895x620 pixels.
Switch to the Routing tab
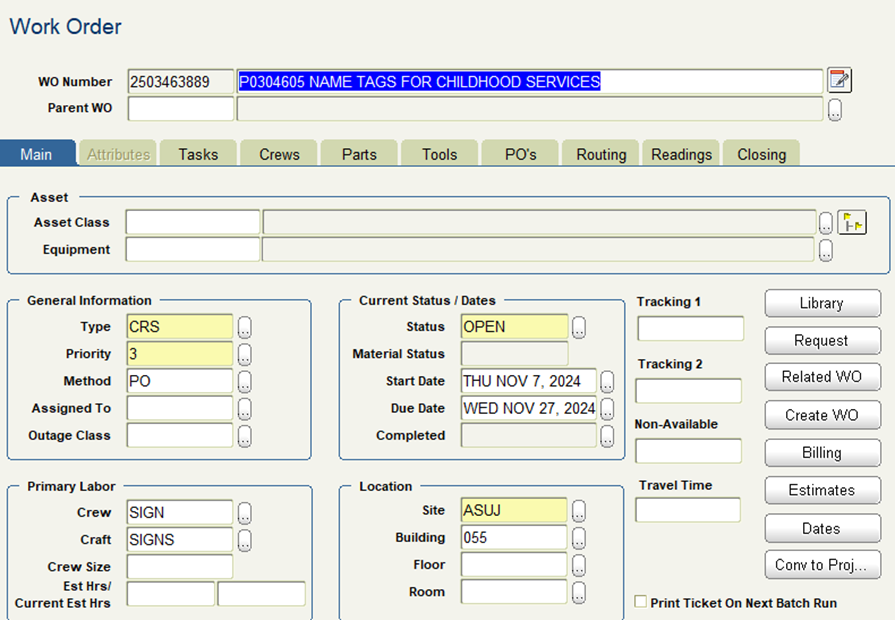coord(600,154)
